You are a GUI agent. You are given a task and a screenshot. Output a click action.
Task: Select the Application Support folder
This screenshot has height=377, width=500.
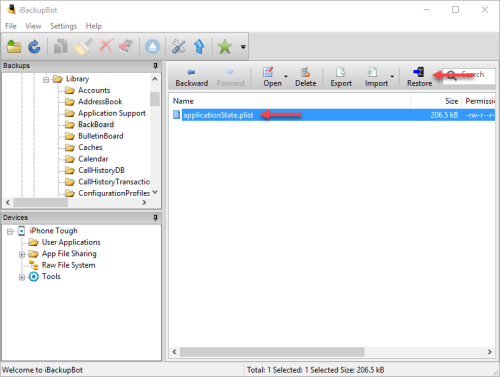click(x=112, y=113)
